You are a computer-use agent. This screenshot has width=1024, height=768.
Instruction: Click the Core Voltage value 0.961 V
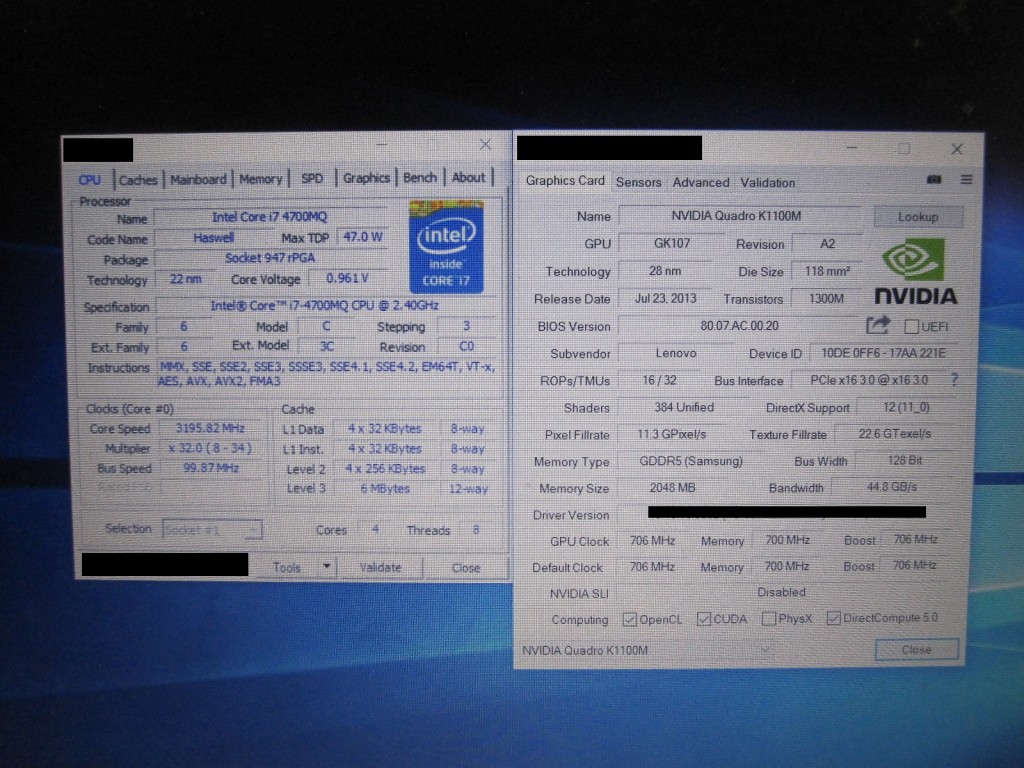[347, 278]
